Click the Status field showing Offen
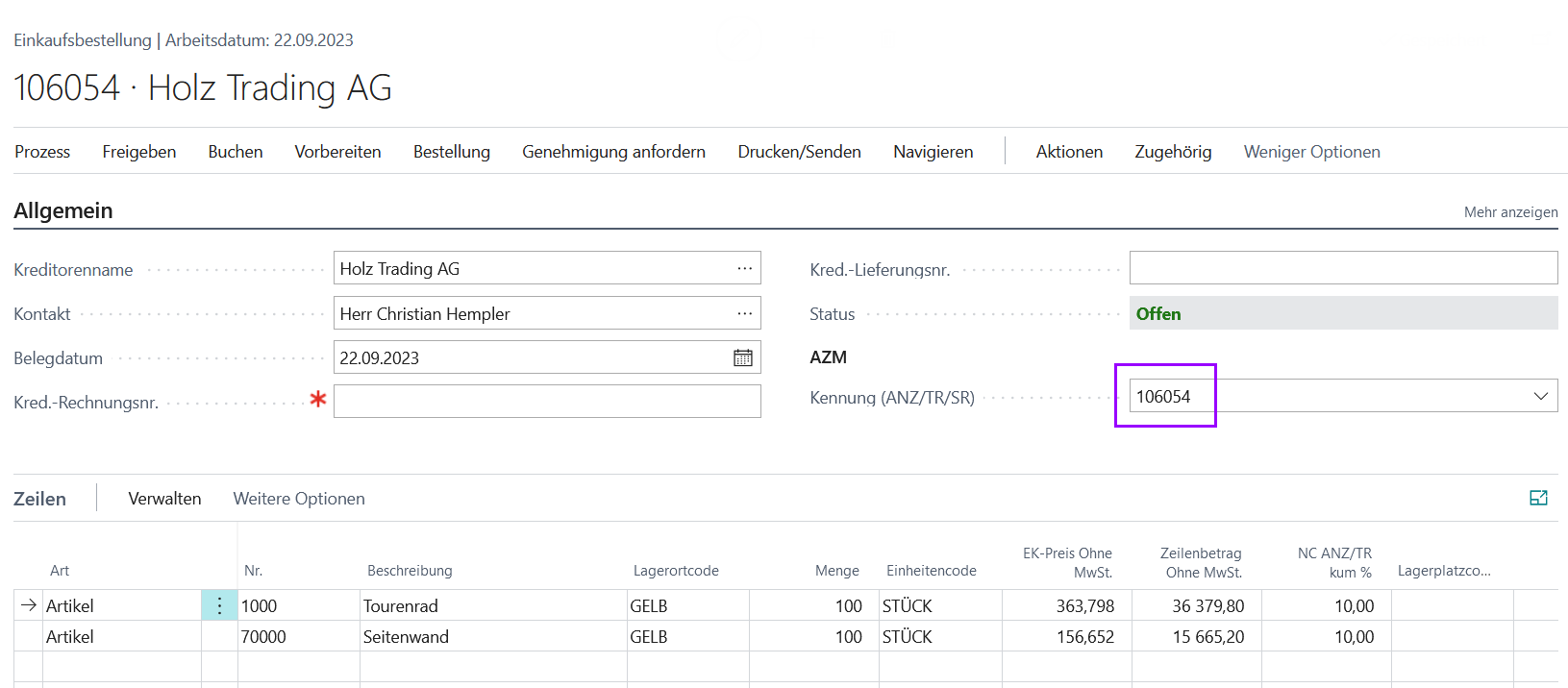The width and height of the screenshot is (1568, 688). pos(1343,313)
